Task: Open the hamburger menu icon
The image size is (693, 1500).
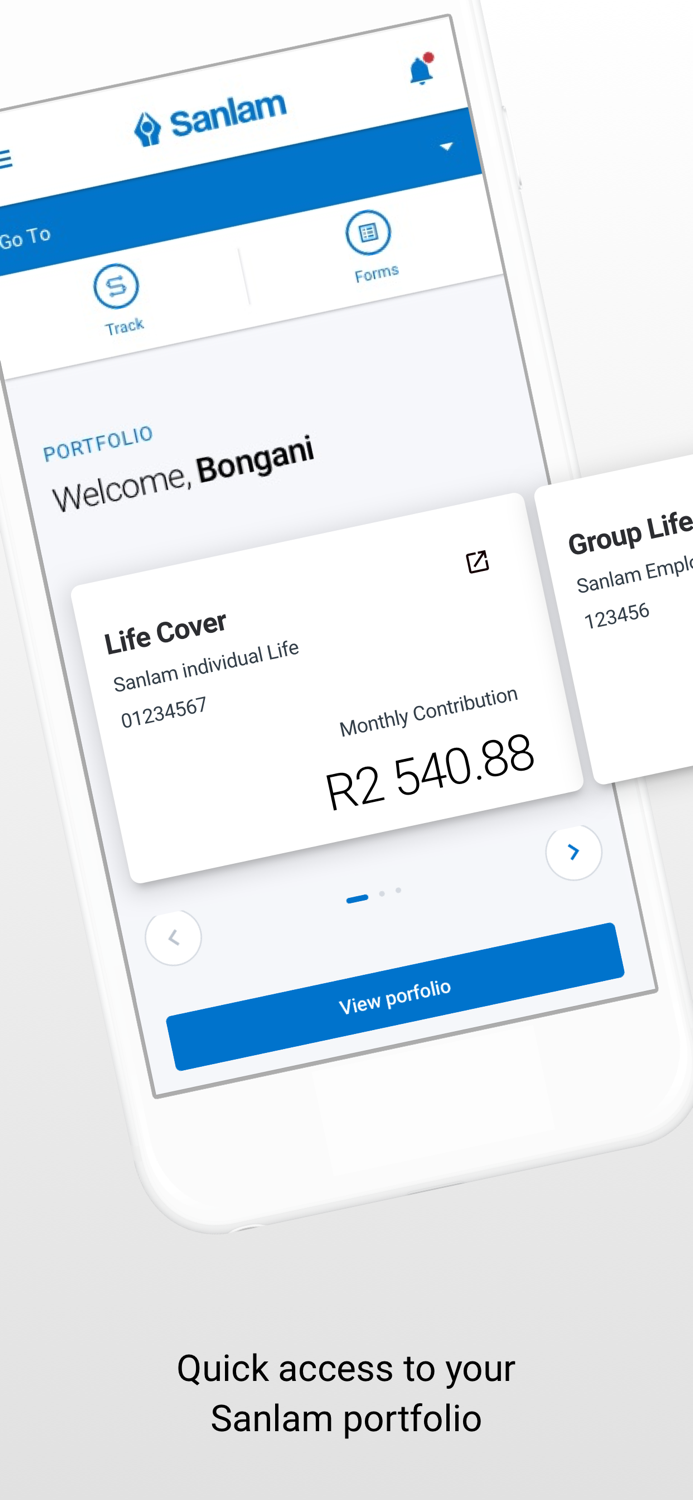Action: tap(6, 158)
